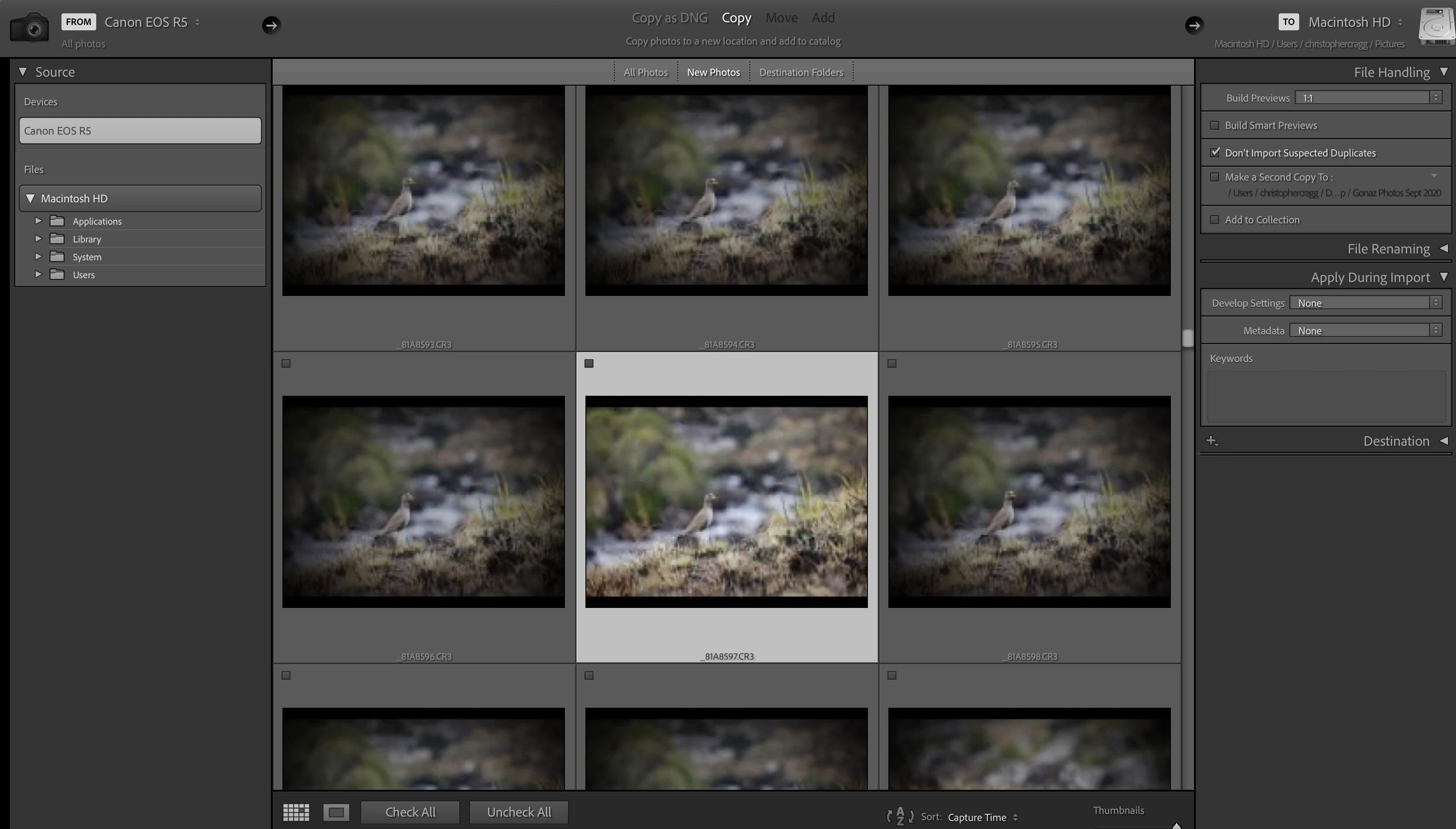Switch to Destination Folders tab
Viewport: 1456px width, 829px height.
tap(801, 72)
